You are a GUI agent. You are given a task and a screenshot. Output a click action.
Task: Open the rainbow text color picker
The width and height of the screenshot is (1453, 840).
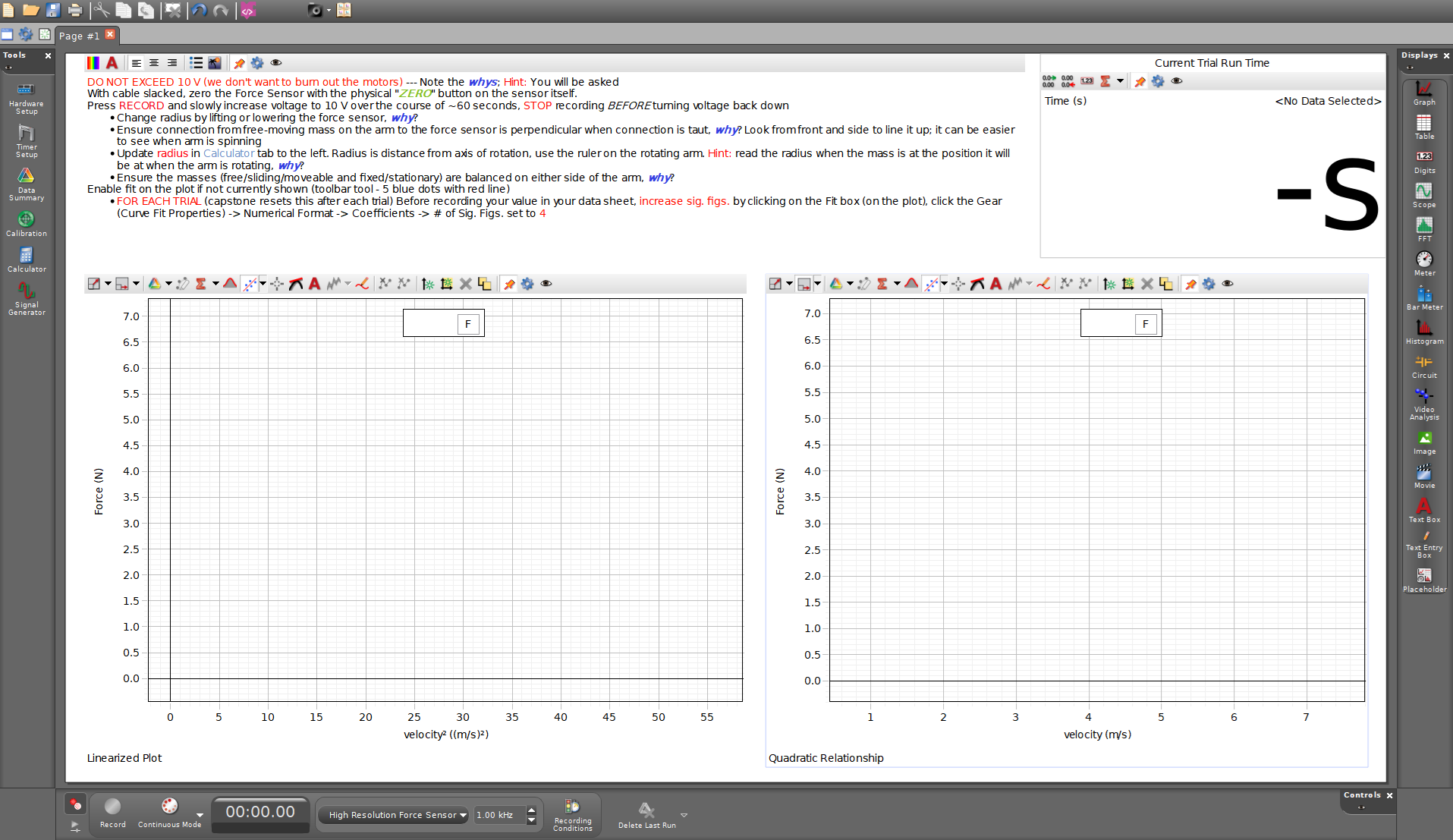(93, 63)
